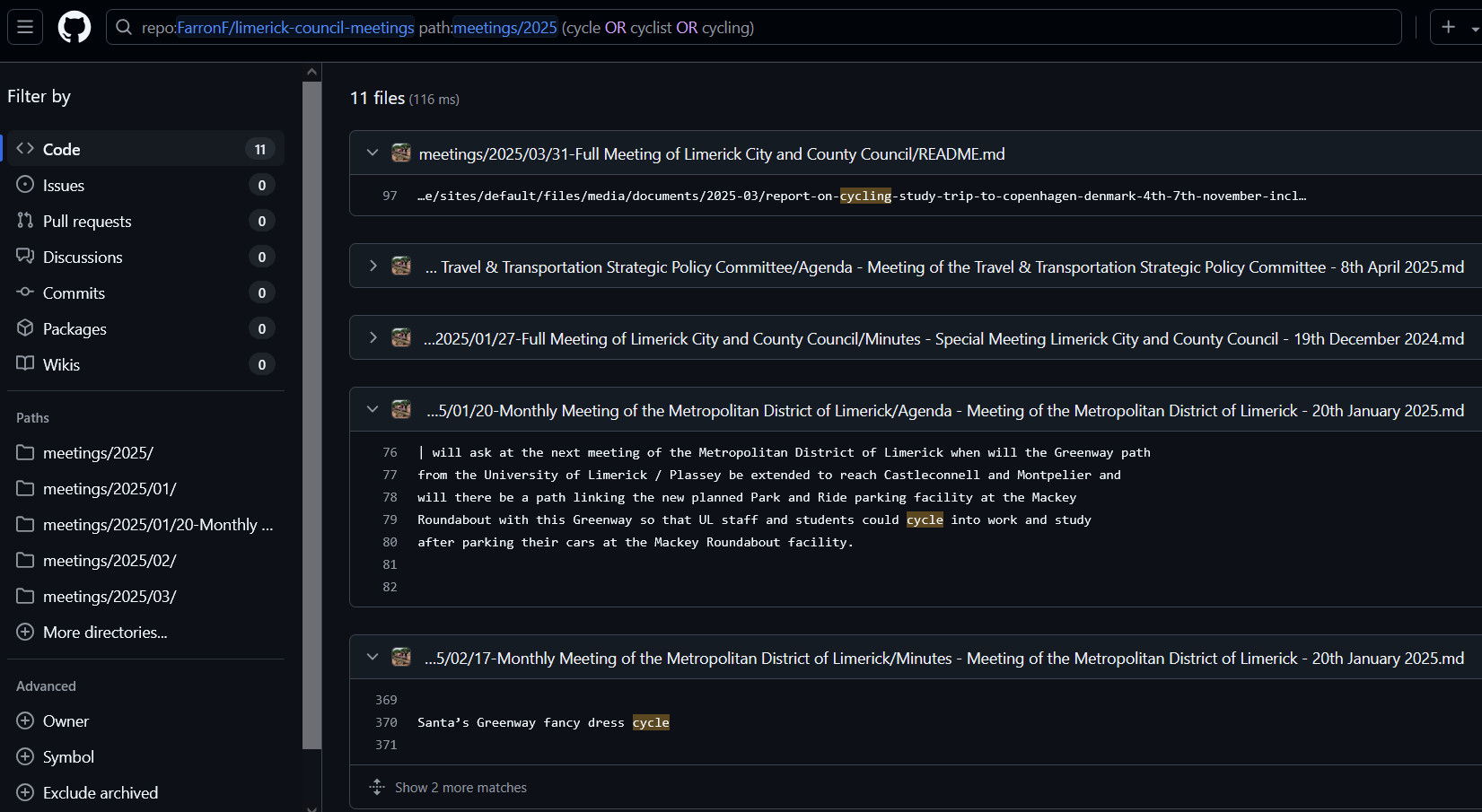
Task: Click repo avatar on 02/17 Minutes result
Action: [401, 658]
